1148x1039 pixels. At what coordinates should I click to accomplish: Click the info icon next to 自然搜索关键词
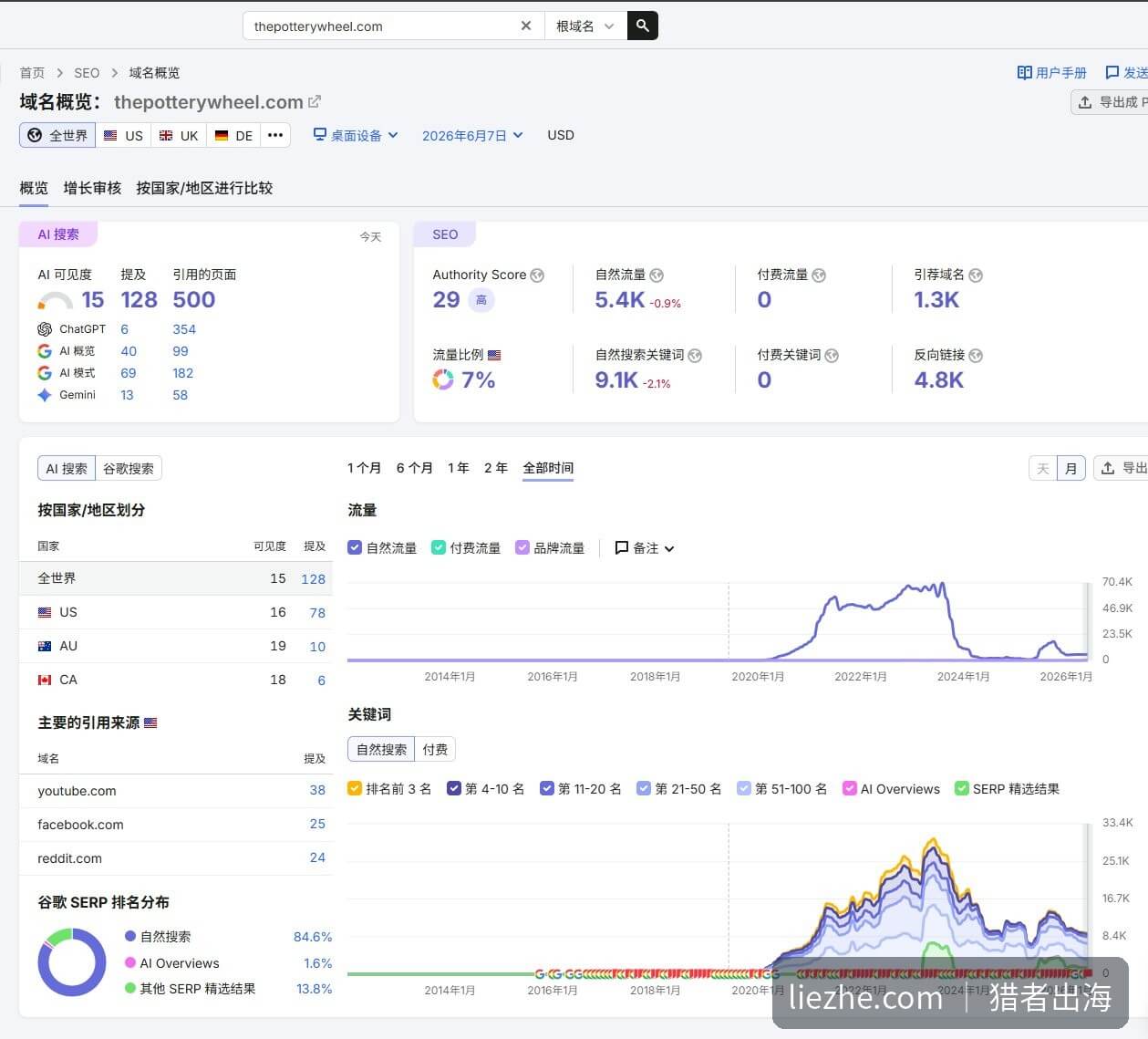[695, 356]
